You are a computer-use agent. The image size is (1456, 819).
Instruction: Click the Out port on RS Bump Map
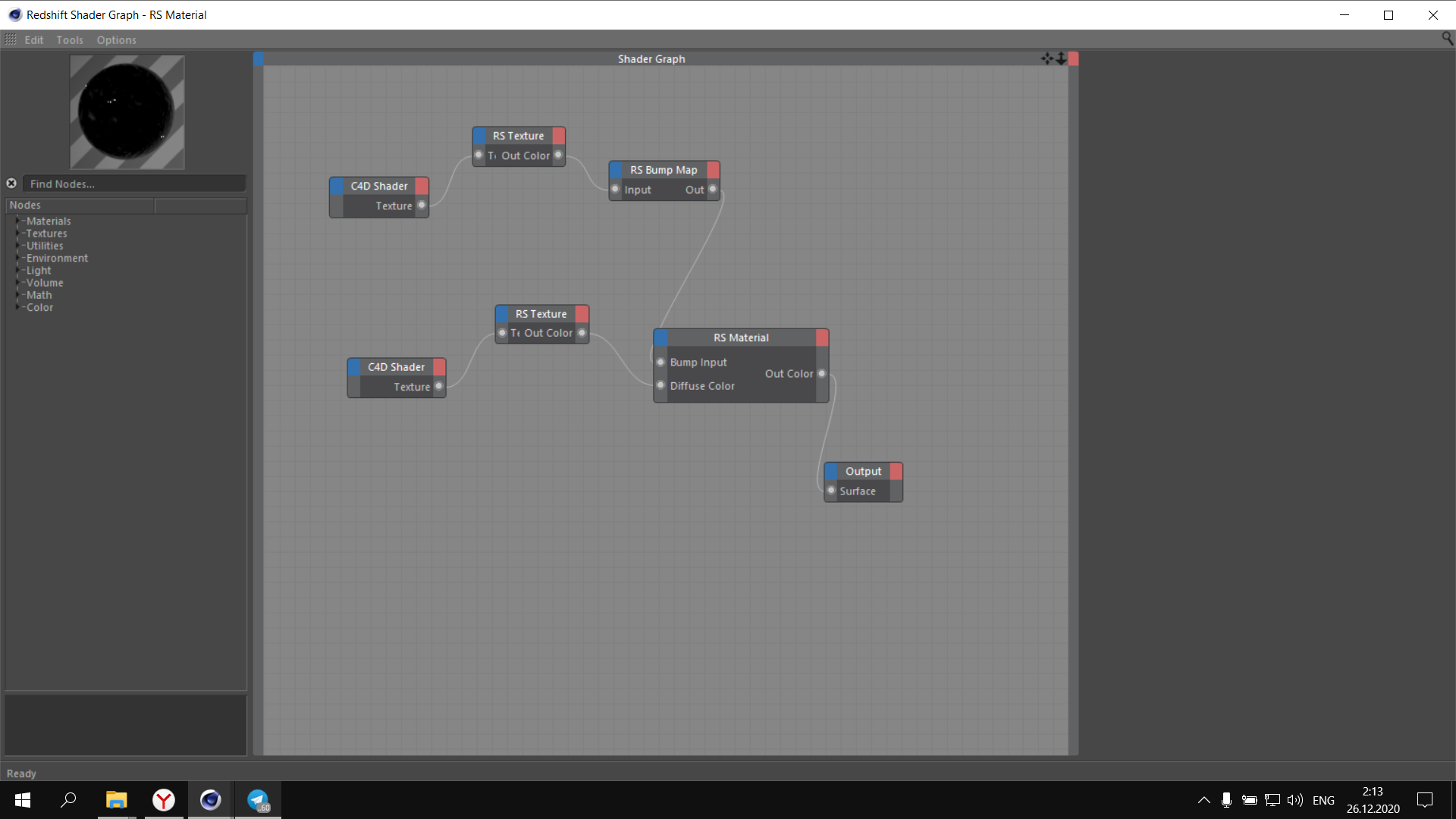click(x=712, y=190)
